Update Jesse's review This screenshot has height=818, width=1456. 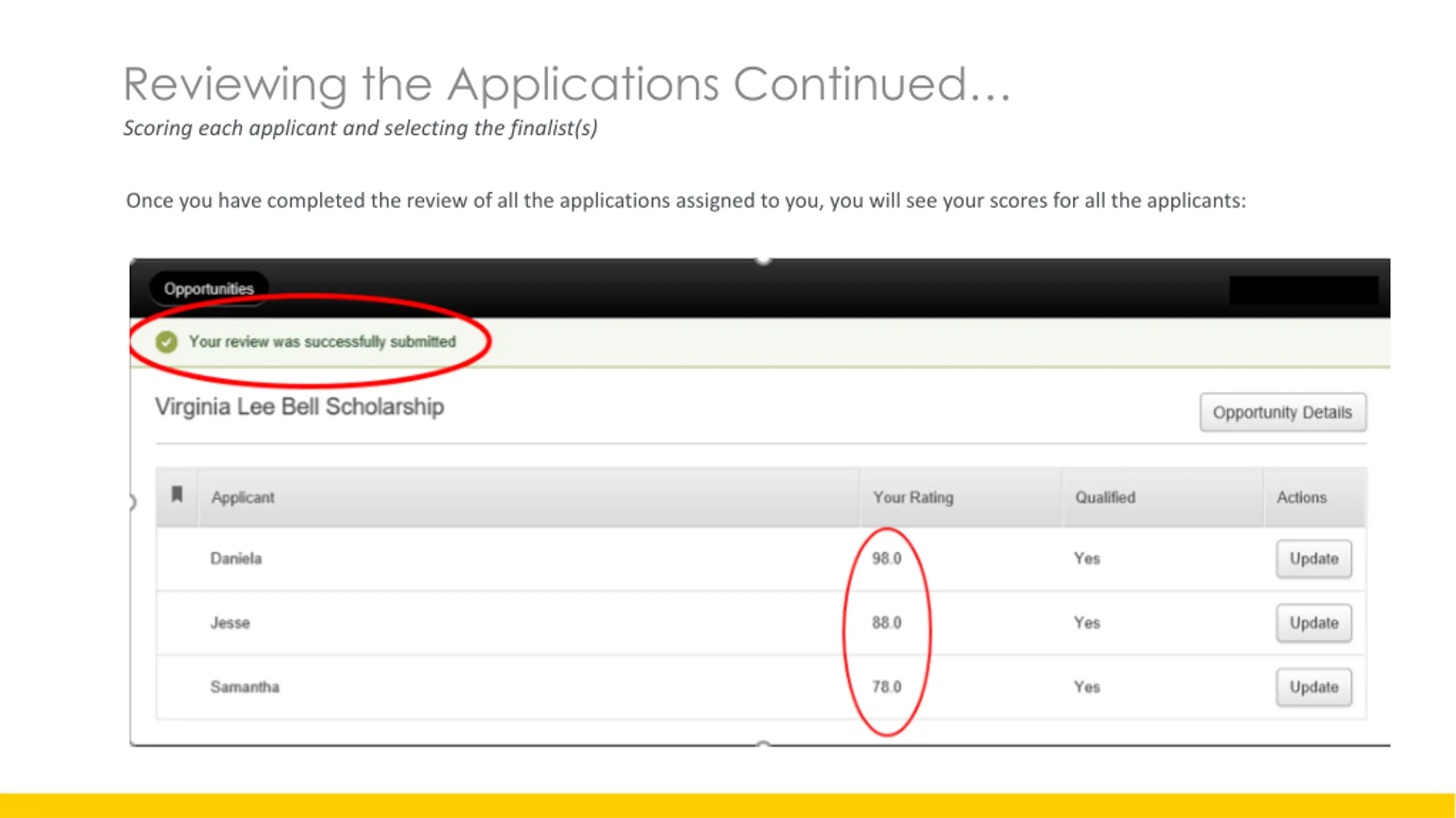coord(1314,623)
